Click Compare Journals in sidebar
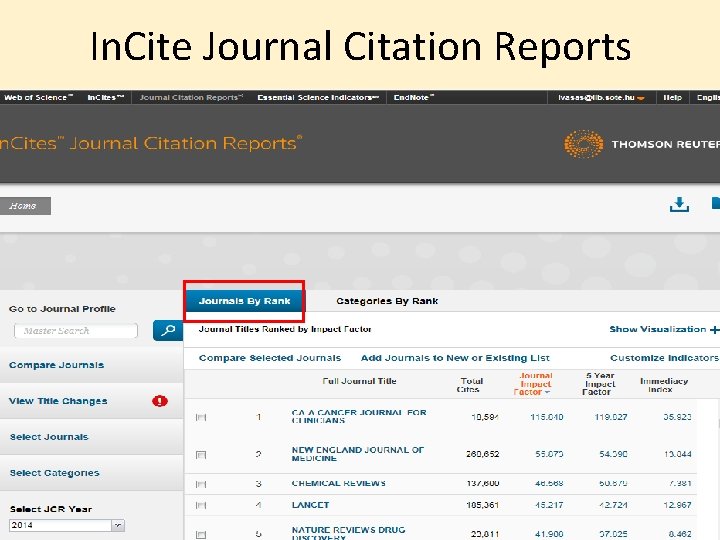 coord(56,365)
